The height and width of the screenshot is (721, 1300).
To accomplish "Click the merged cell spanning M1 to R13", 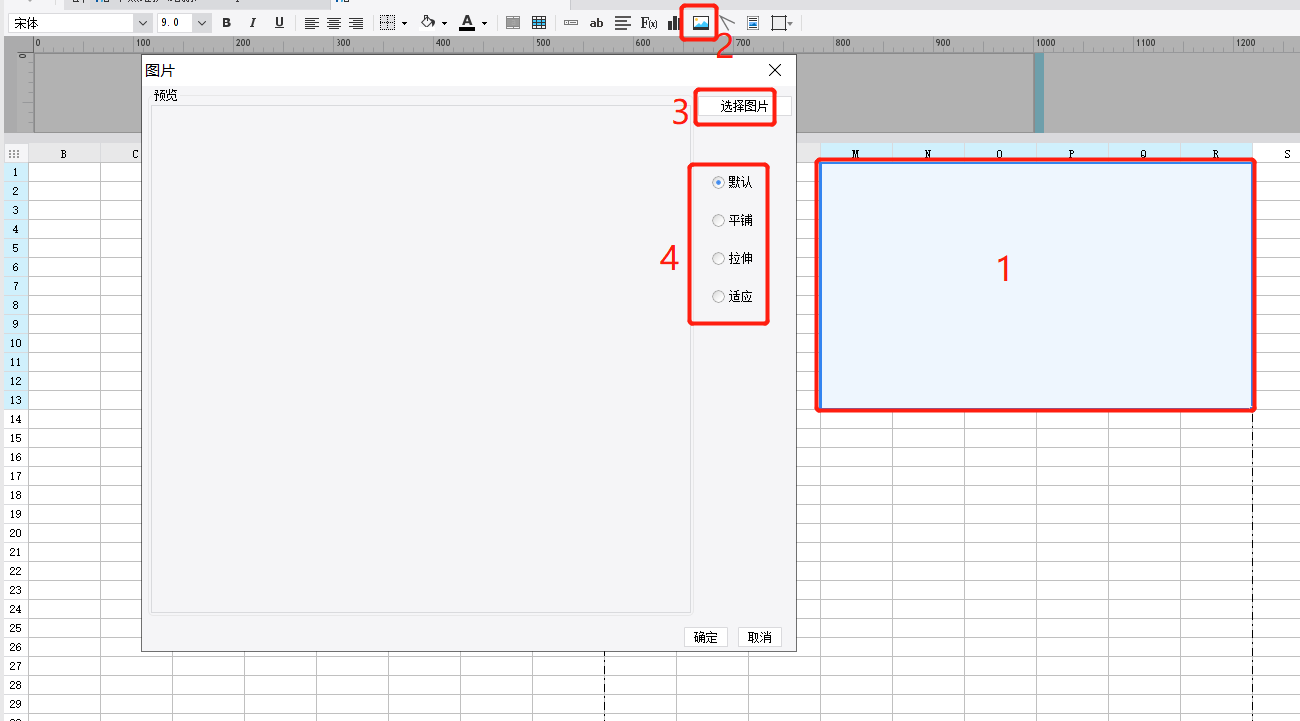I will click(x=1036, y=286).
